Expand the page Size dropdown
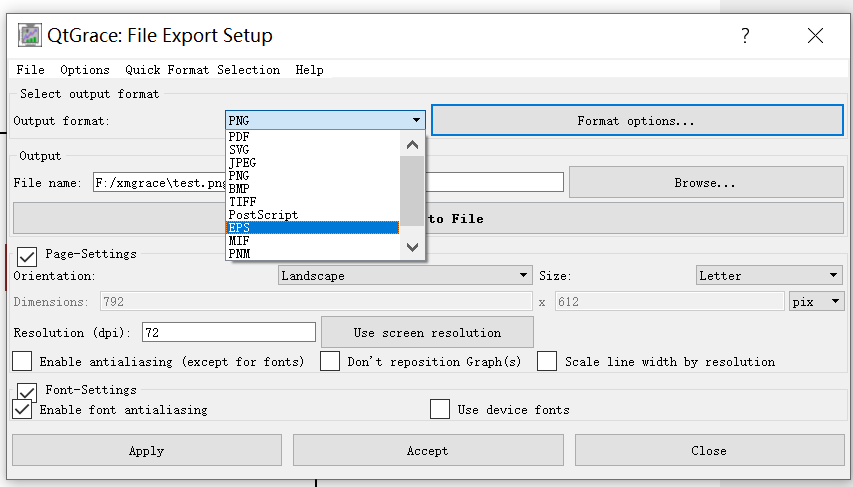 click(x=769, y=275)
